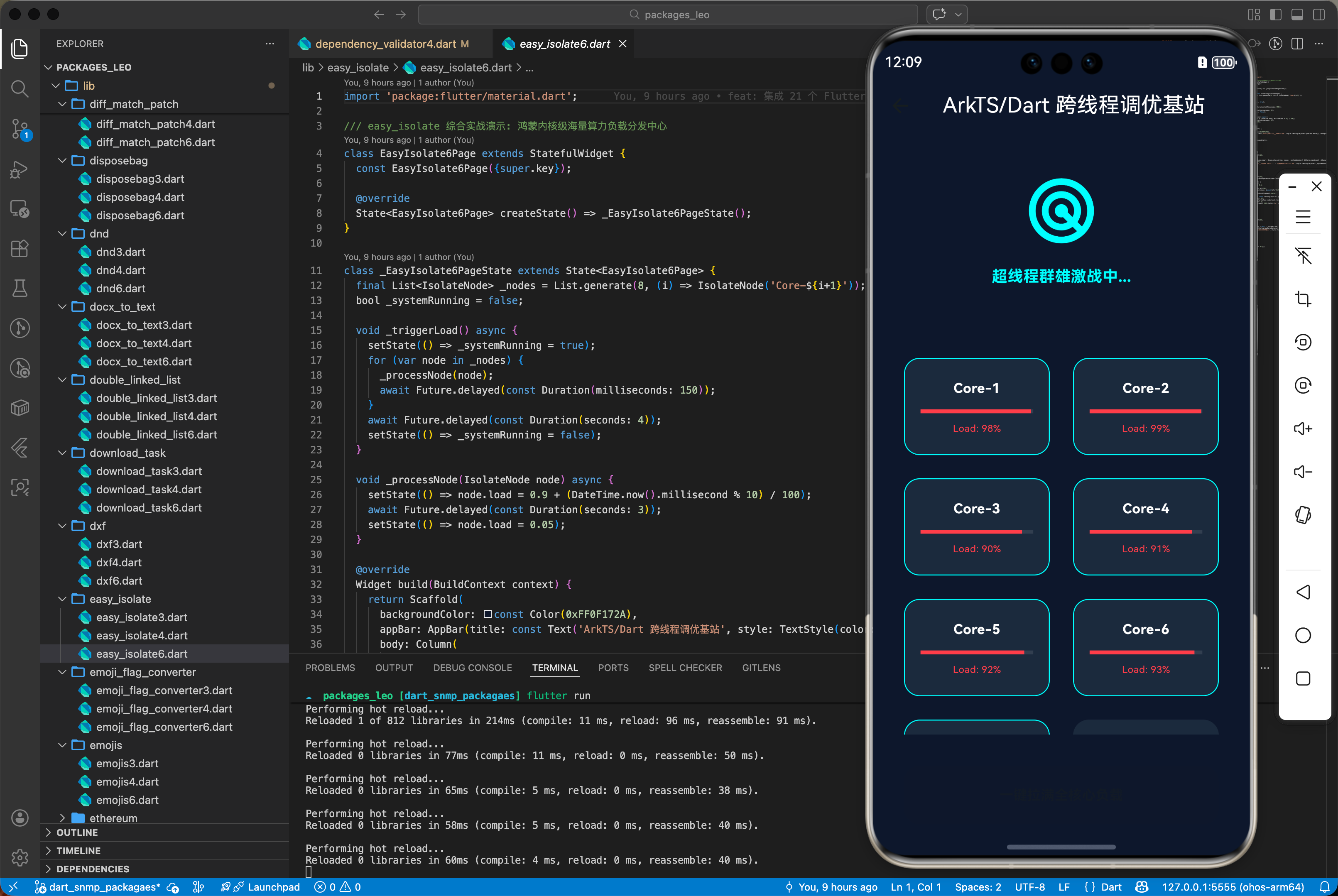Open the Search view in activity bar

[x=20, y=88]
